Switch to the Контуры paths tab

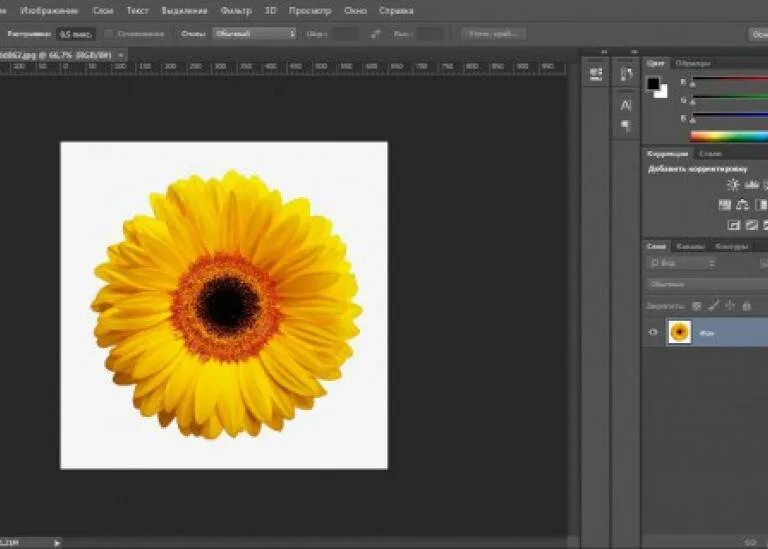point(731,246)
